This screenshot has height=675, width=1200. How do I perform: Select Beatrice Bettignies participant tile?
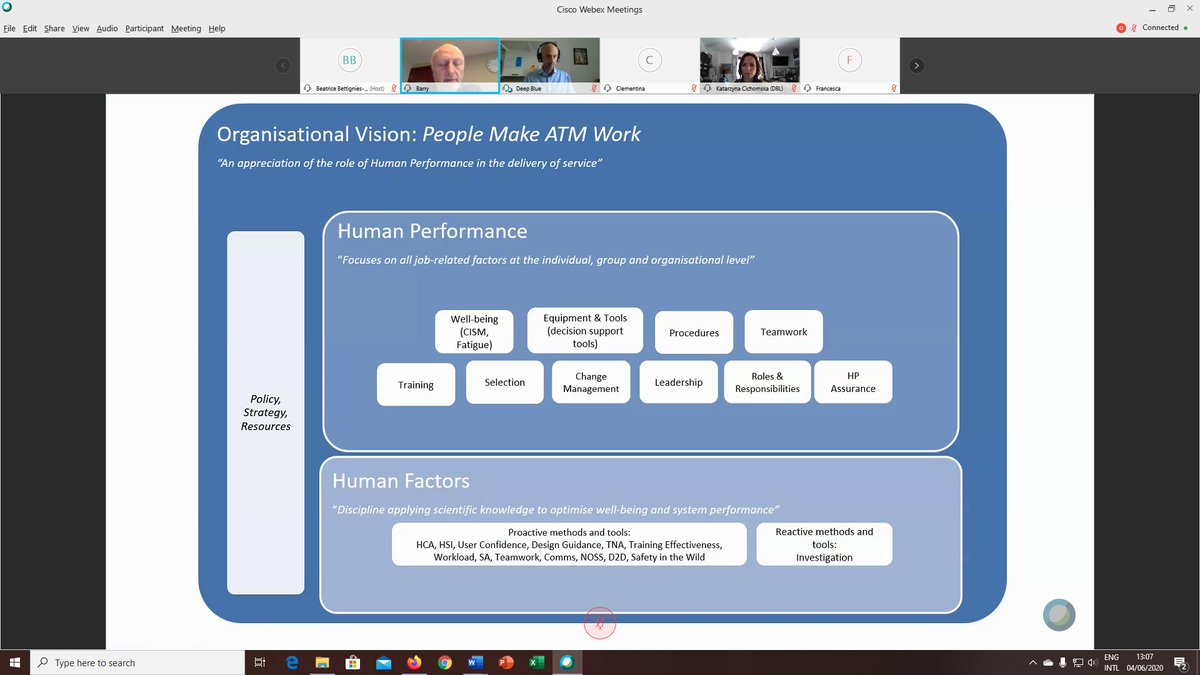349,66
